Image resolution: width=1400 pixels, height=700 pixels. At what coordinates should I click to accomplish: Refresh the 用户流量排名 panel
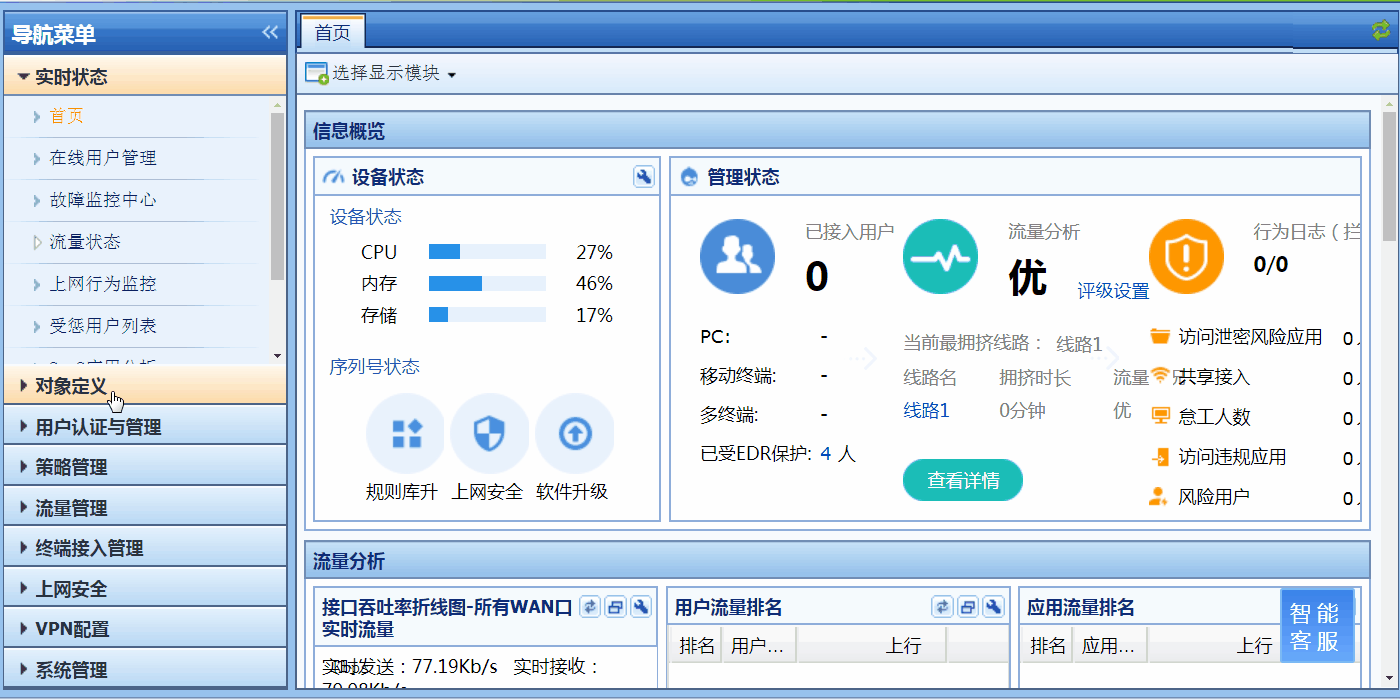(x=942, y=606)
